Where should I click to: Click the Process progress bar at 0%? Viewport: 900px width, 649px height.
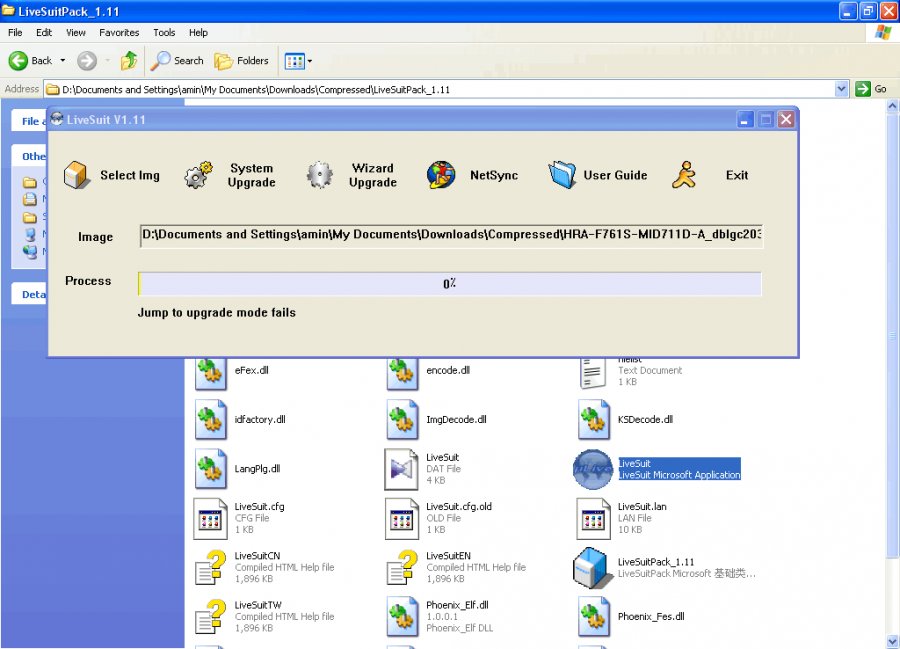(x=450, y=283)
